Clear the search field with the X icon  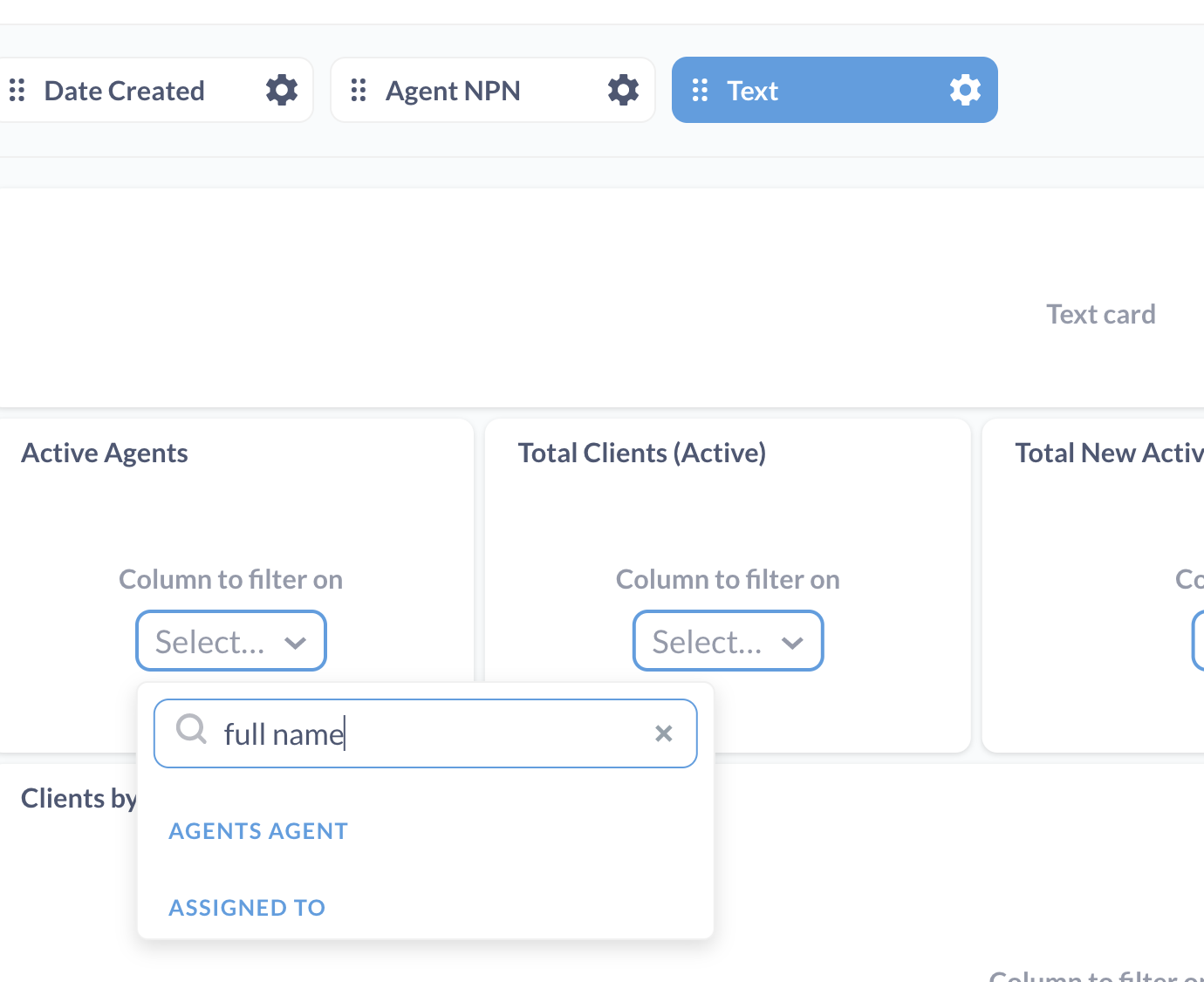[x=663, y=733]
